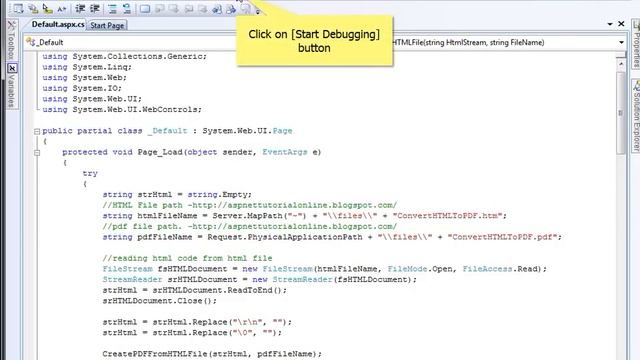Click strHtml.Replace("\0", "") line
The height and width of the screenshot is (360, 640).
192,333
